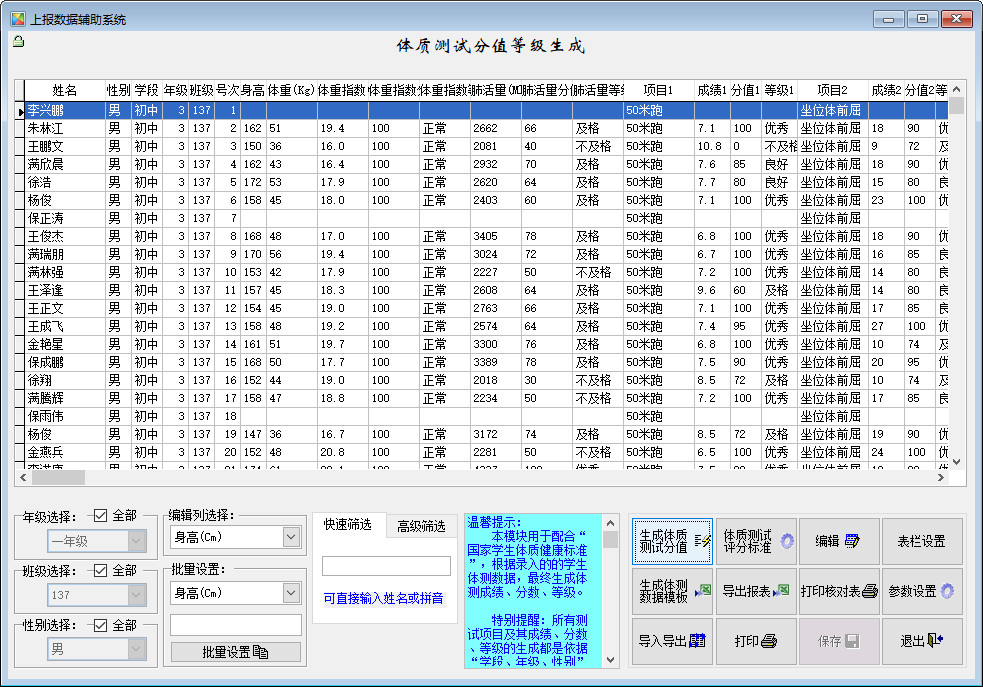Image resolution: width=983 pixels, height=687 pixels.
Task: Click the hint panel scroll-down arrow
Action: point(611,660)
